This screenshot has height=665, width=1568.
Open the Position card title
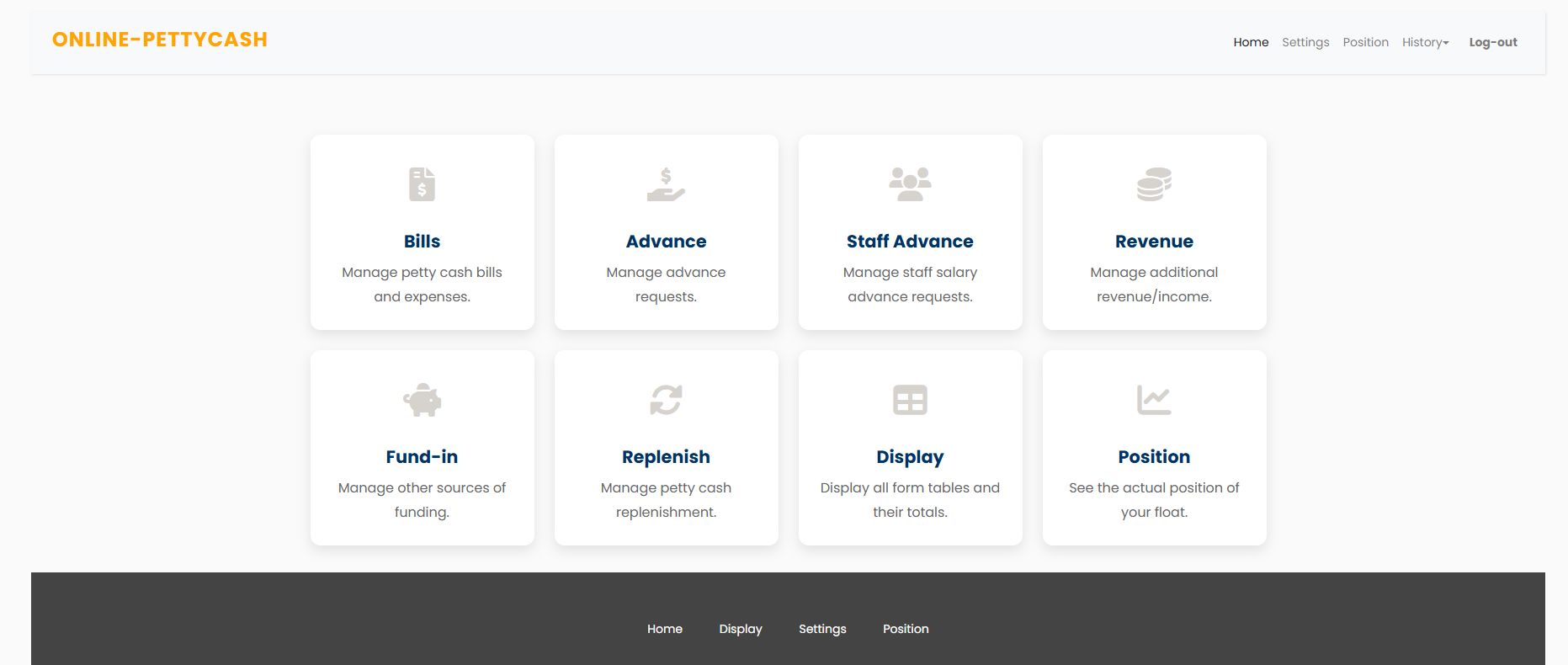point(1154,457)
